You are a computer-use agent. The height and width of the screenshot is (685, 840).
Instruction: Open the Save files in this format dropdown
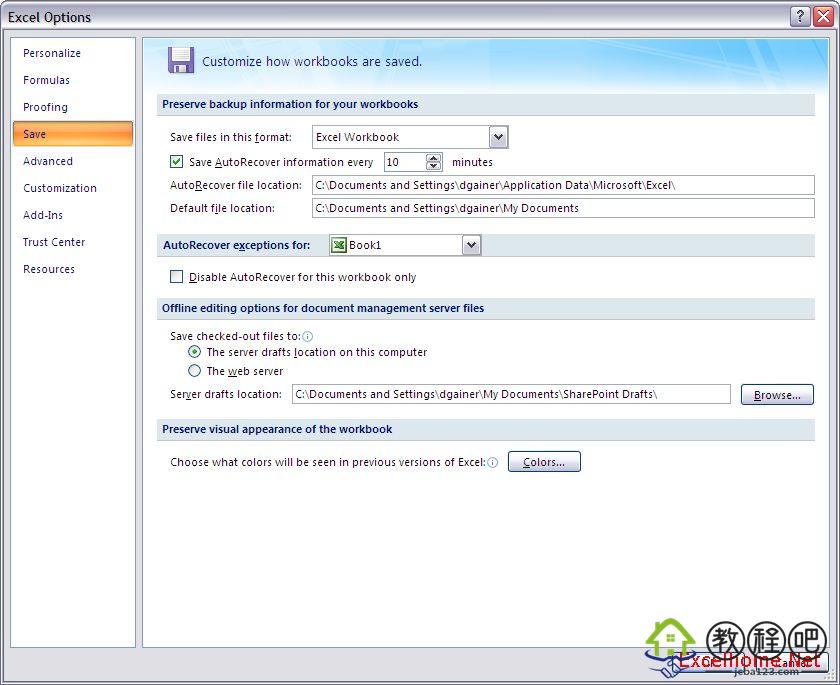pyautogui.click(x=498, y=137)
